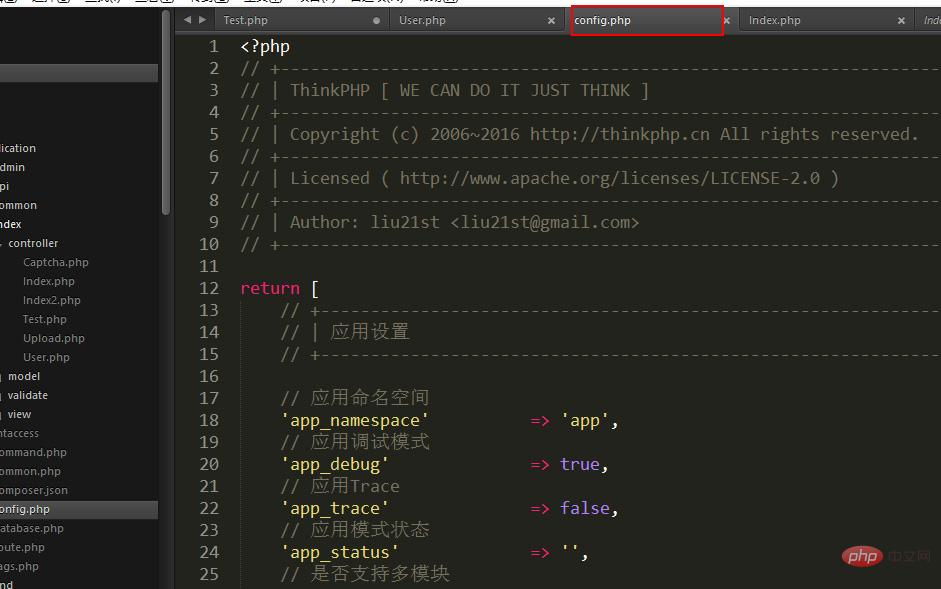This screenshot has width=941, height=589.
Task: Go to previous tab with left arrow
Action: pyautogui.click(x=187, y=20)
